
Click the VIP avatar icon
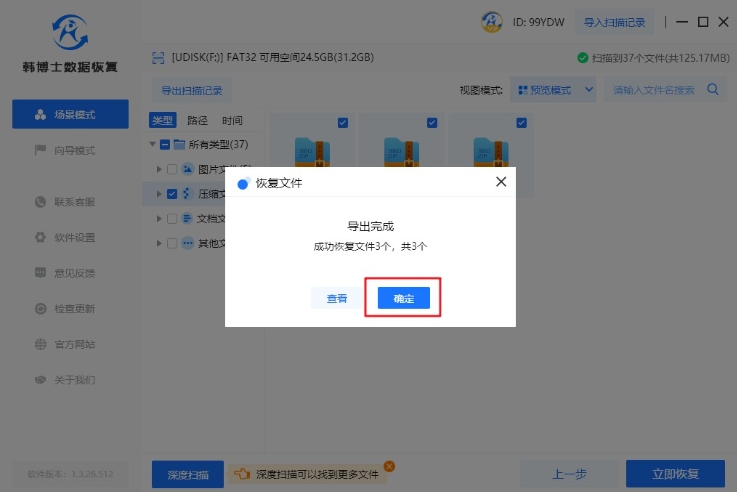click(x=492, y=22)
